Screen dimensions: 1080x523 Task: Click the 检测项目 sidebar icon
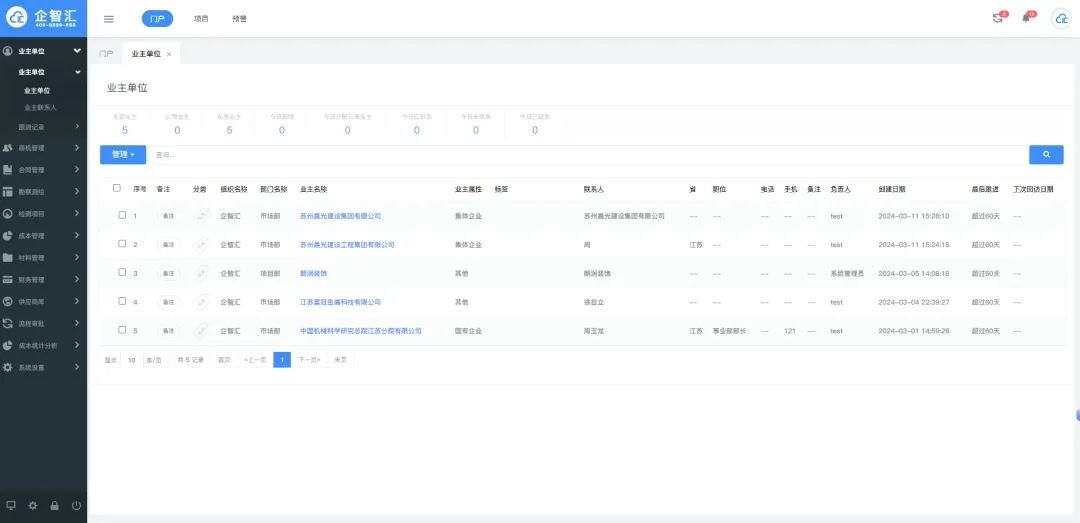(x=8, y=214)
